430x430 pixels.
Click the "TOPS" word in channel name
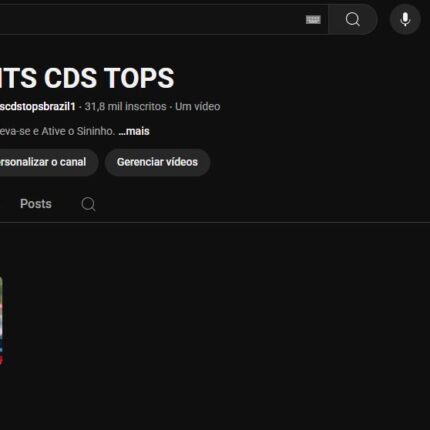139,78
